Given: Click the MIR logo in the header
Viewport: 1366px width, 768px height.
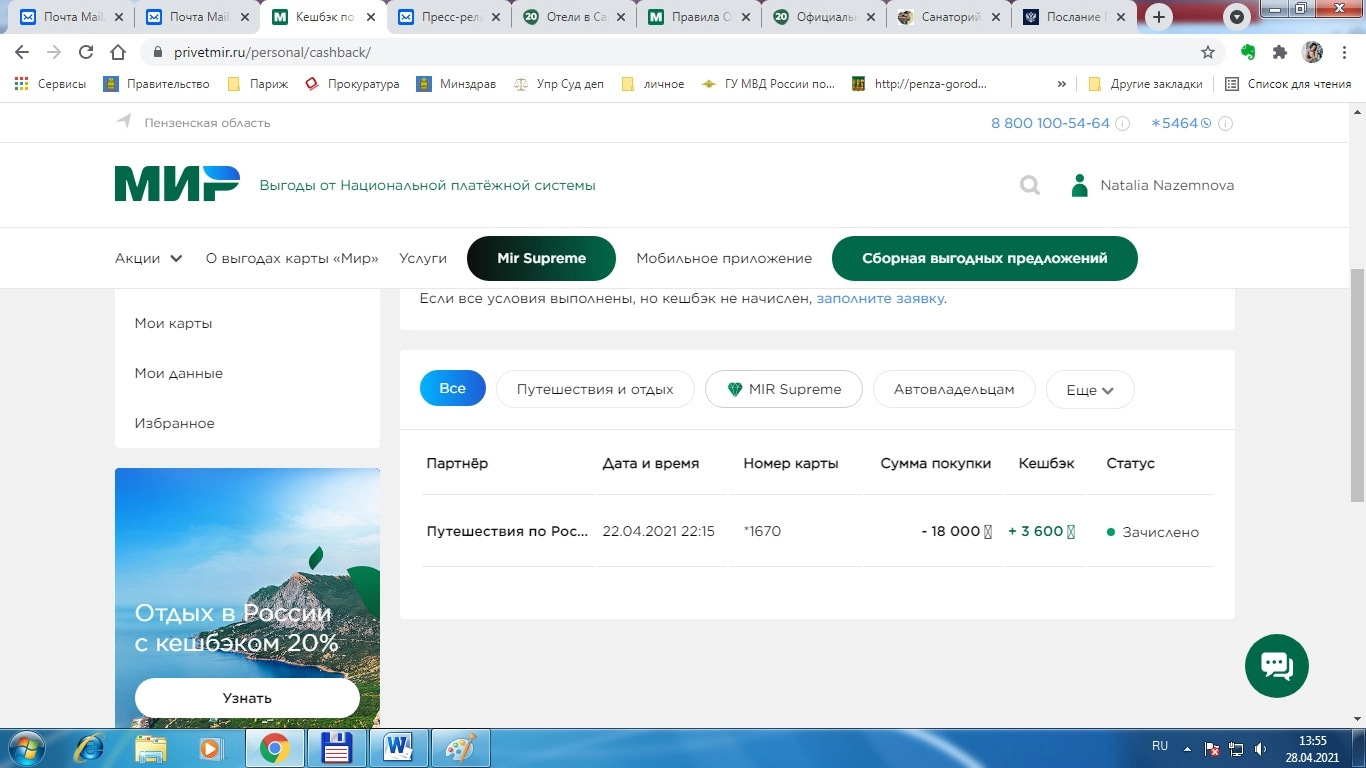Looking at the screenshot, I should click(177, 184).
